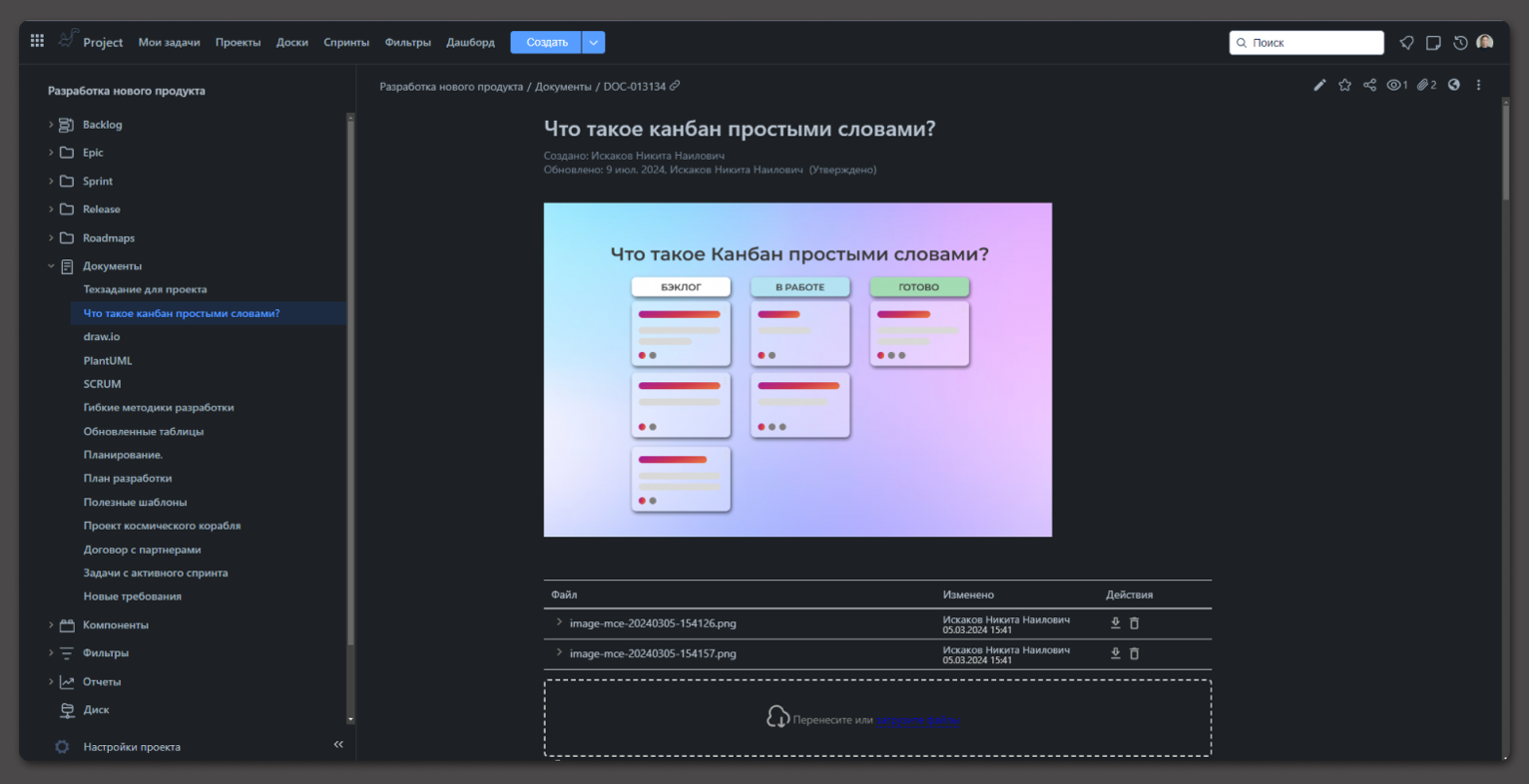
Task: Open the Диск sidebar item
Action: [x=96, y=710]
